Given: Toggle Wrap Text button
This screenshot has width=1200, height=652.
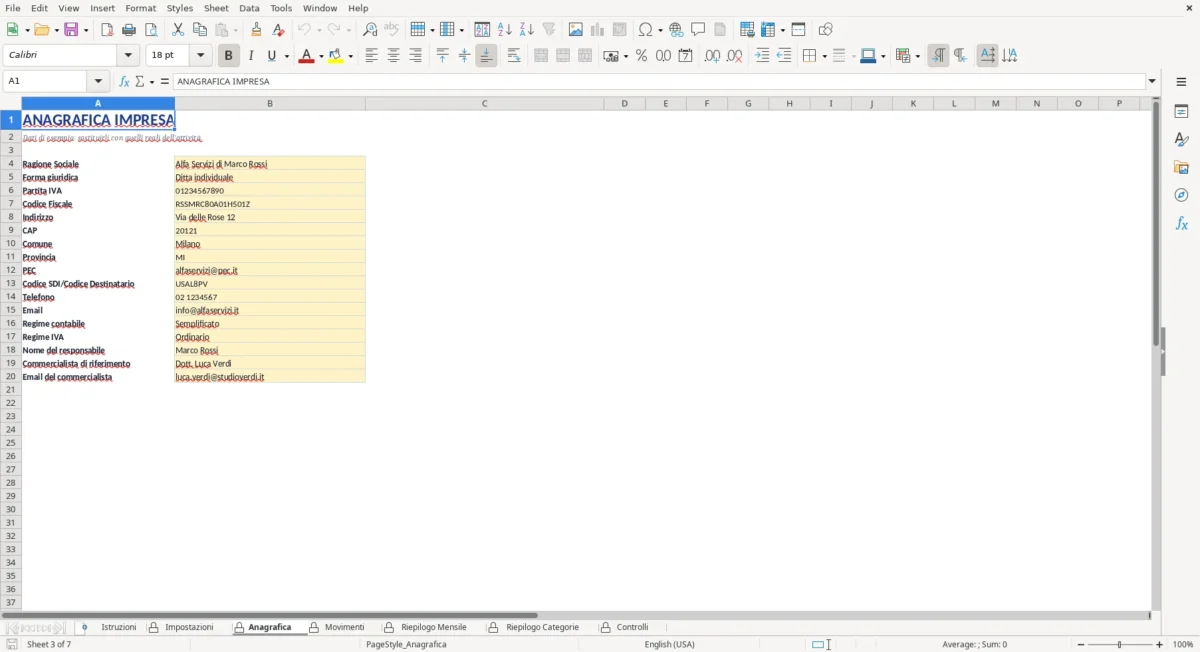Looking at the screenshot, I should pos(514,56).
